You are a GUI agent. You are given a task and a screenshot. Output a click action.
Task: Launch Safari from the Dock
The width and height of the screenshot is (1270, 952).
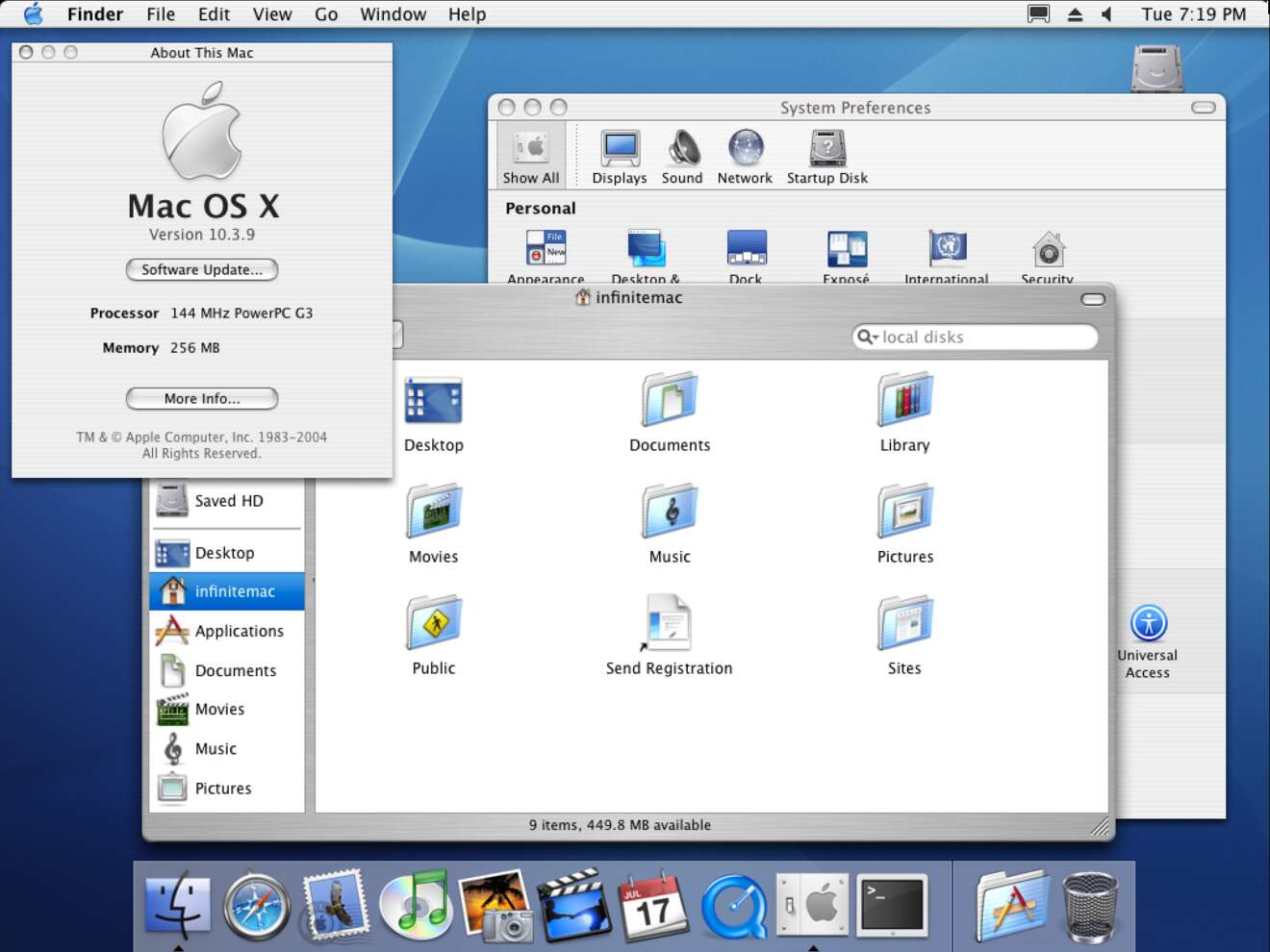253,905
